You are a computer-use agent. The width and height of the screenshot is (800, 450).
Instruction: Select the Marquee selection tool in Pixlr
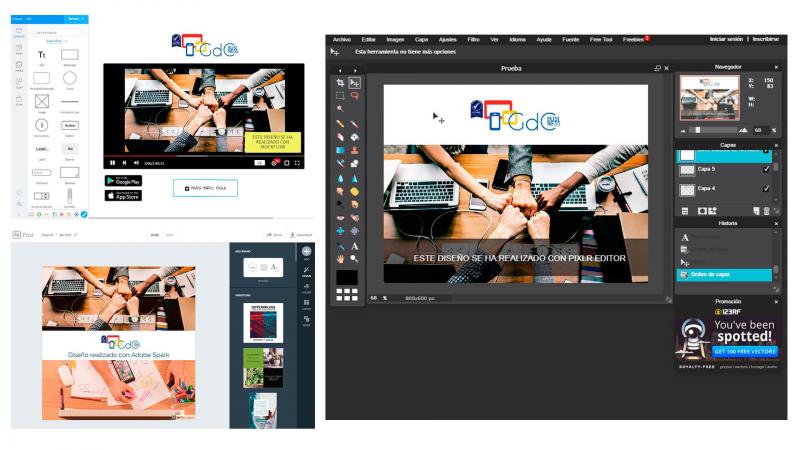point(340,95)
